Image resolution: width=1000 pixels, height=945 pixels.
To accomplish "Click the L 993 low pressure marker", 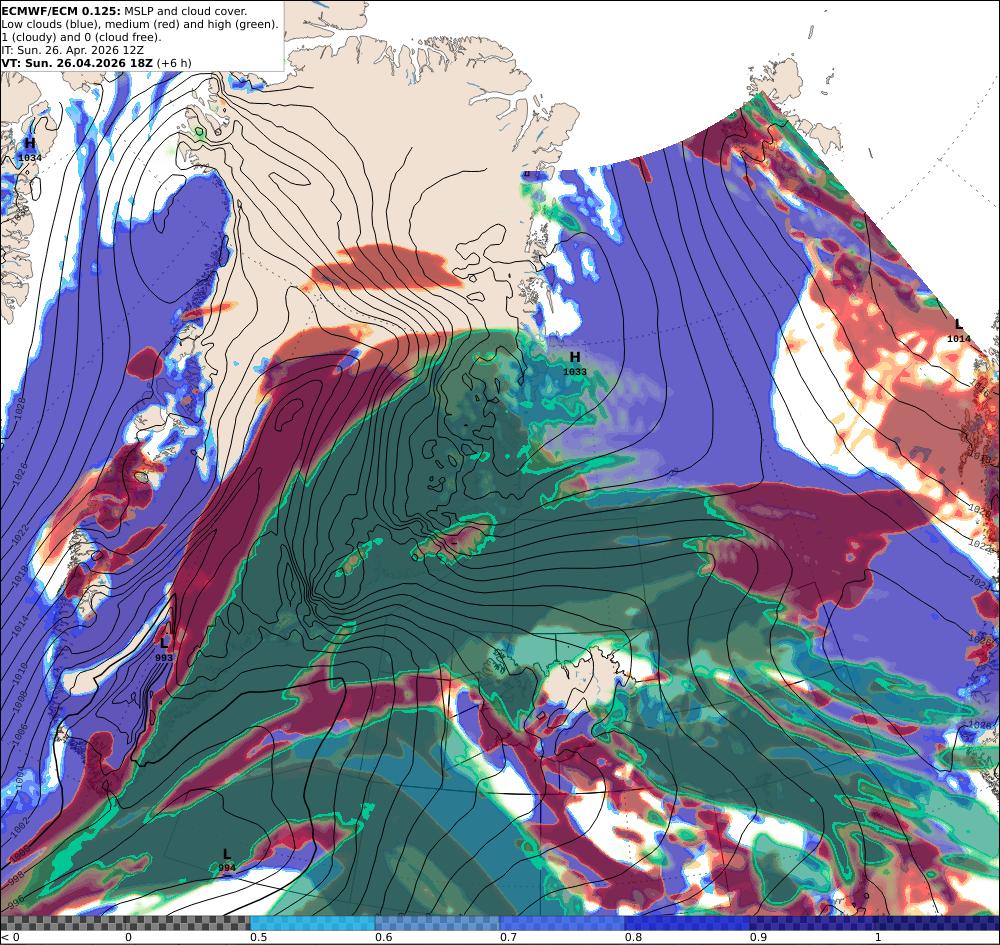I will click(x=164, y=648).
